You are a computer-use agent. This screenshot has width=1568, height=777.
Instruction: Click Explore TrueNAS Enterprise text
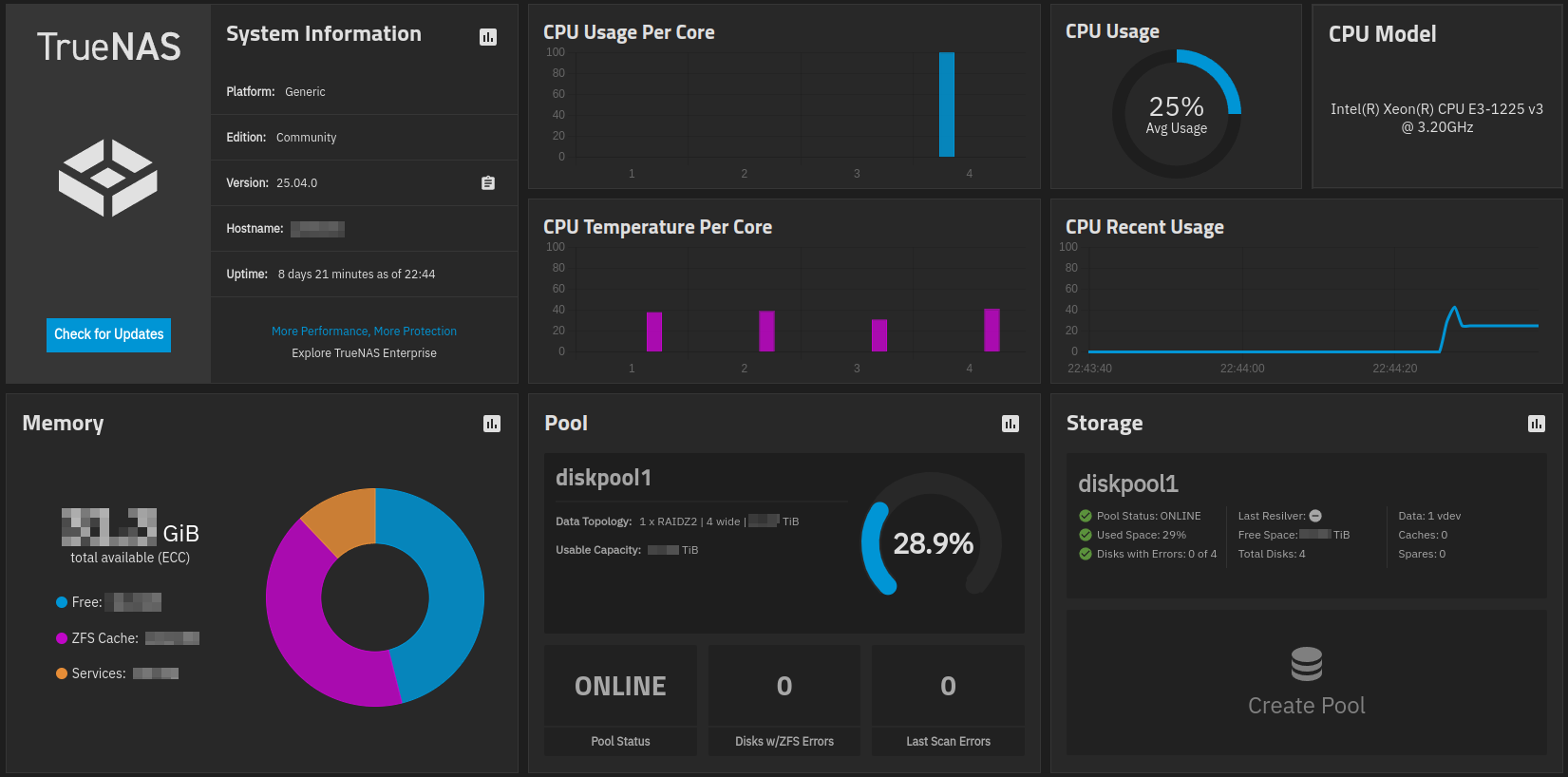(x=364, y=353)
